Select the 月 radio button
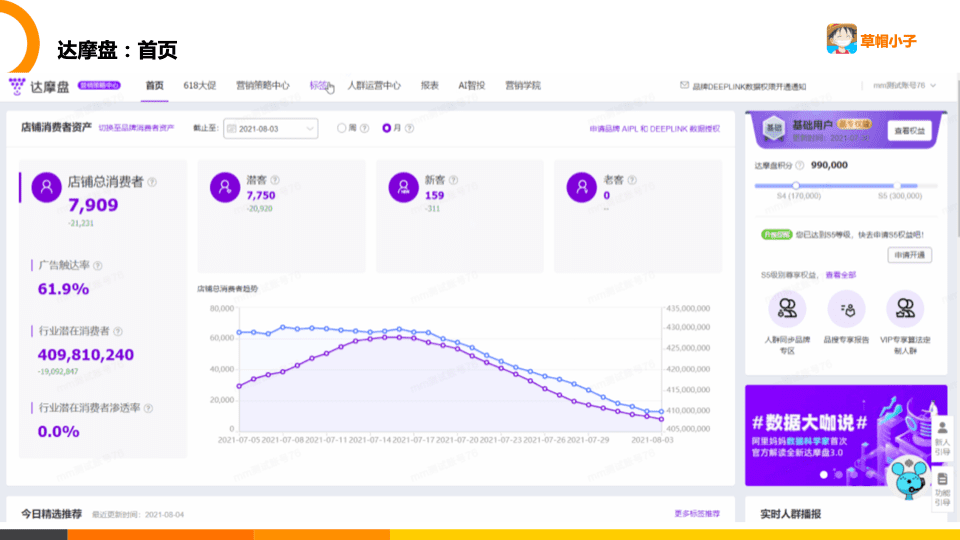 tap(386, 128)
